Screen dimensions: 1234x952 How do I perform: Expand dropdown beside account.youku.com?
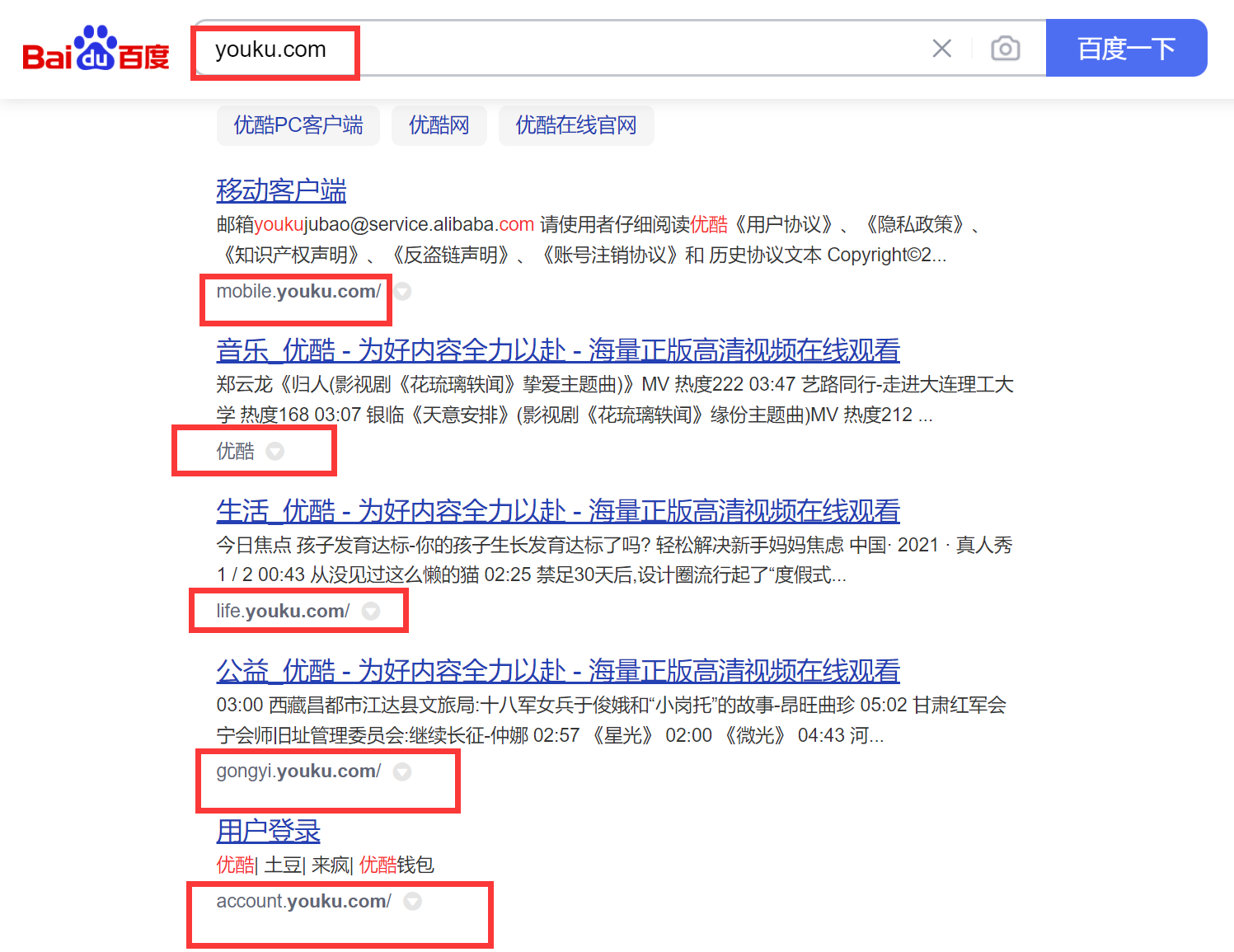pyautogui.click(x=413, y=902)
